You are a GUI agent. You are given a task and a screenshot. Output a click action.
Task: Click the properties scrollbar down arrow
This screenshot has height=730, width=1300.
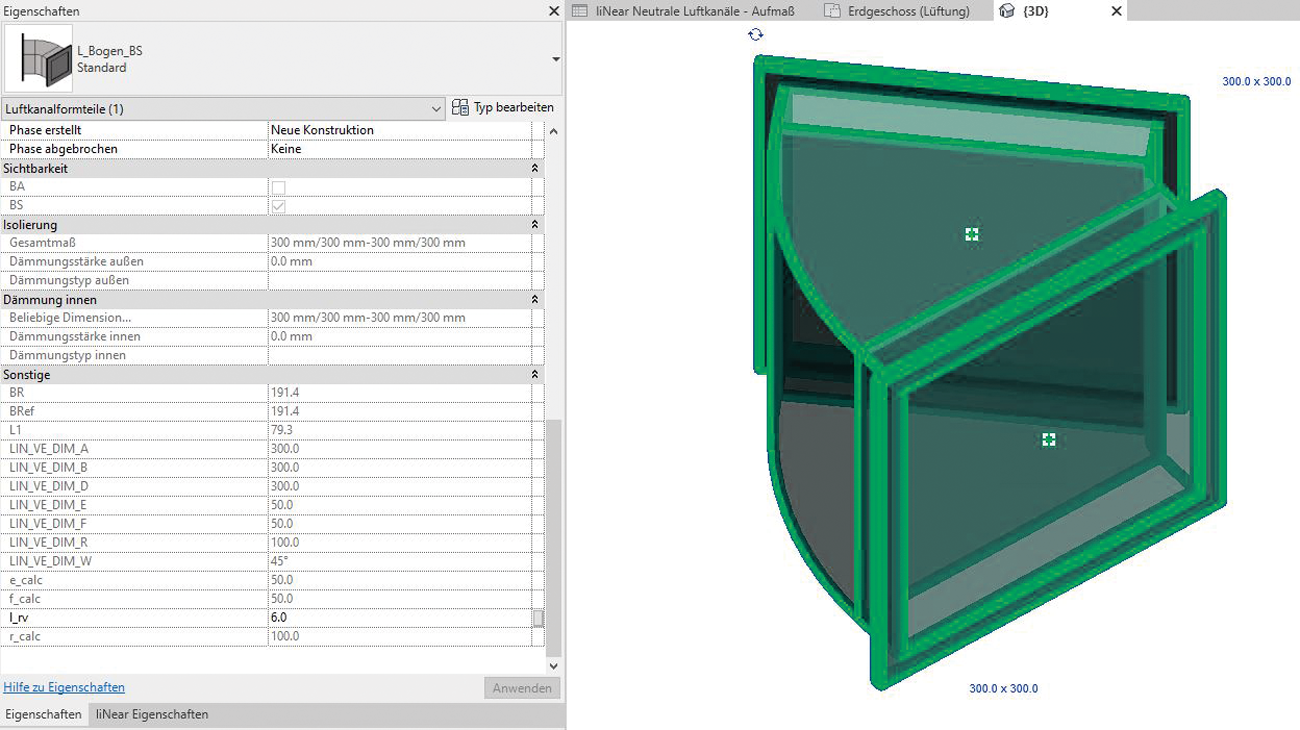554,666
